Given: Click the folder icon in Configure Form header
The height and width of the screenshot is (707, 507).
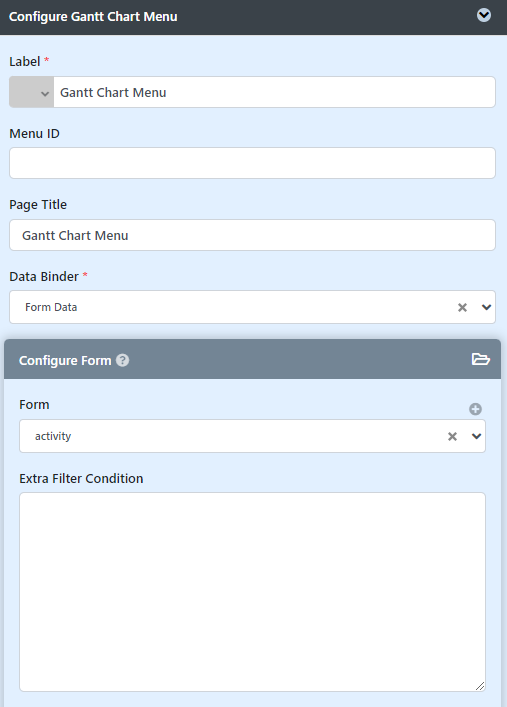Looking at the screenshot, I should click(480, 359).
